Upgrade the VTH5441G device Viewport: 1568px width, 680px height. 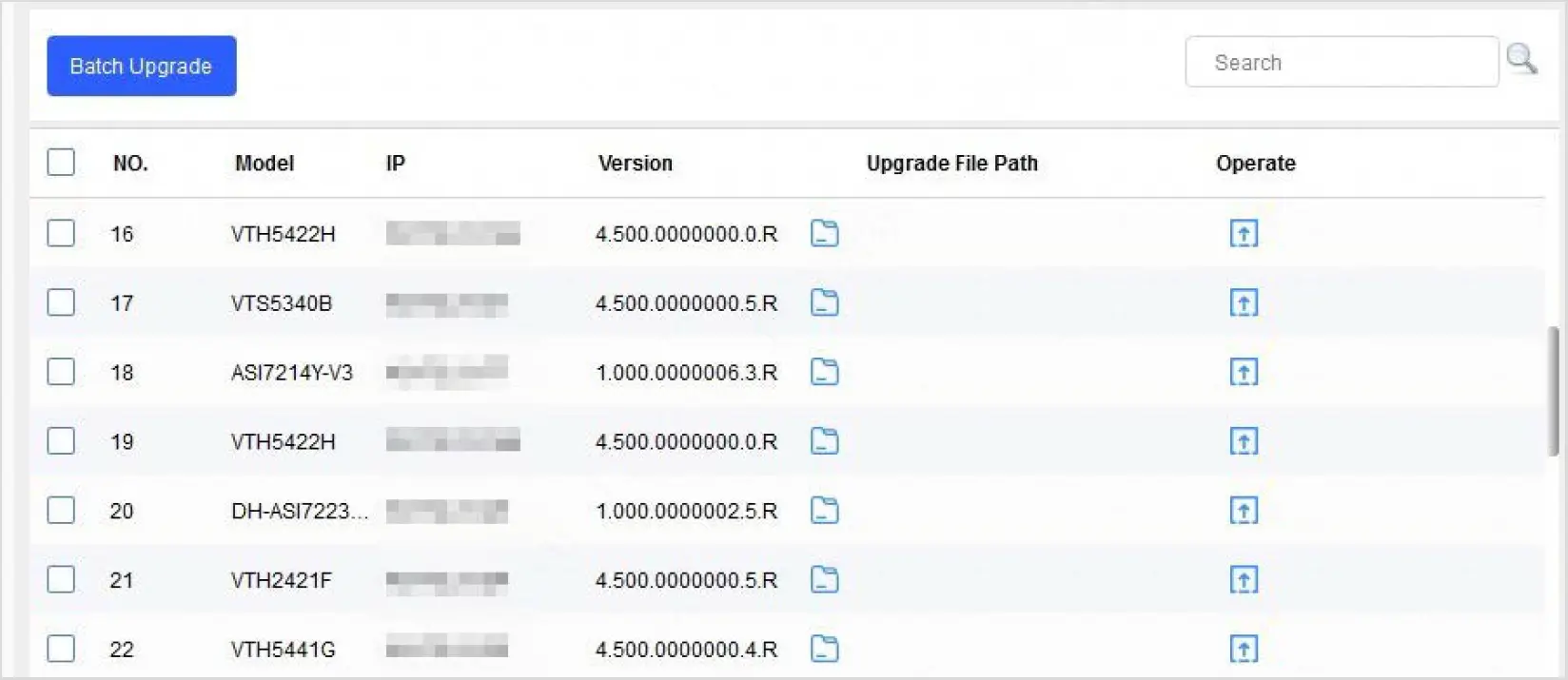[x=1244, y=650]
